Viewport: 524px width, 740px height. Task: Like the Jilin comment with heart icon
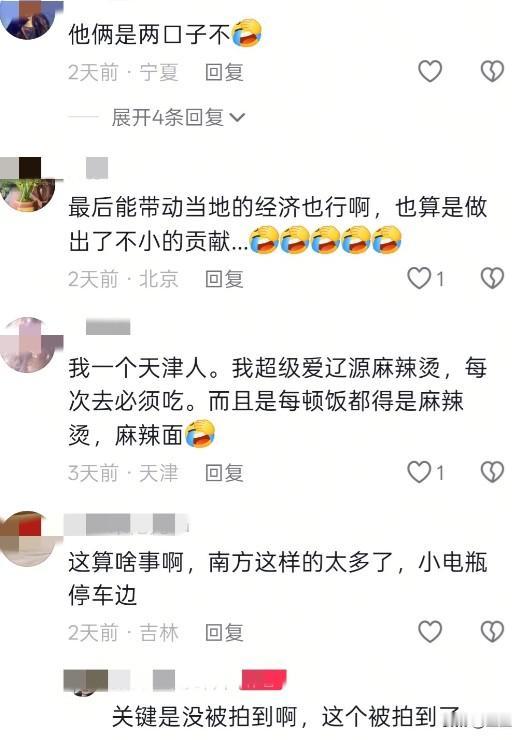point(430,631)
